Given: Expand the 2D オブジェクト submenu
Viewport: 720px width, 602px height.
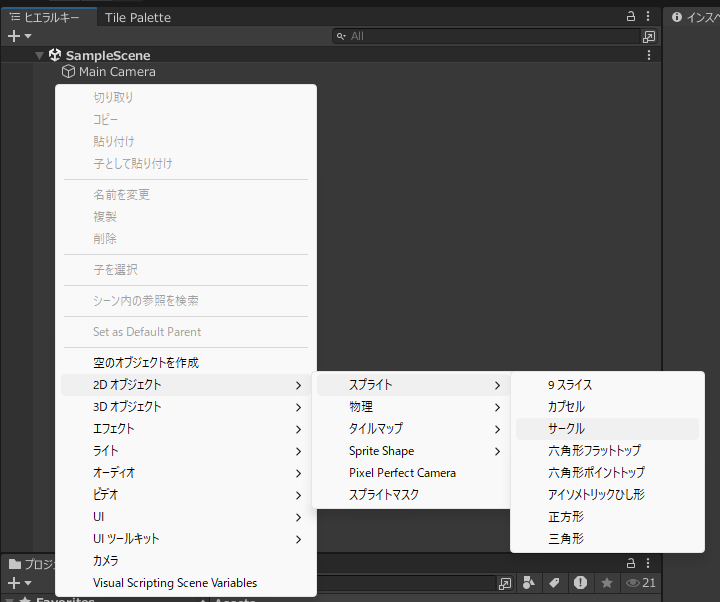Looking at the screenshot, I should point(186,385).
